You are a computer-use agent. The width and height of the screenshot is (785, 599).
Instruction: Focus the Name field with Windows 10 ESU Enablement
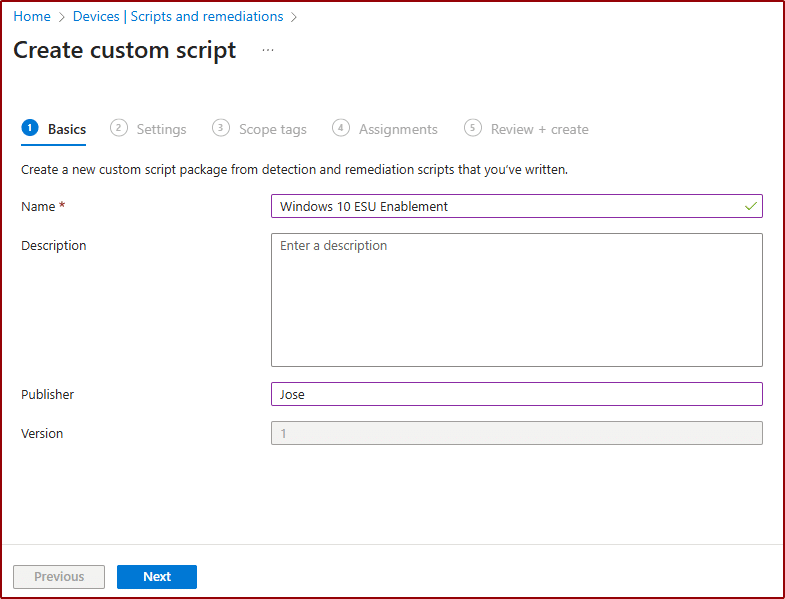click(505, 206)
